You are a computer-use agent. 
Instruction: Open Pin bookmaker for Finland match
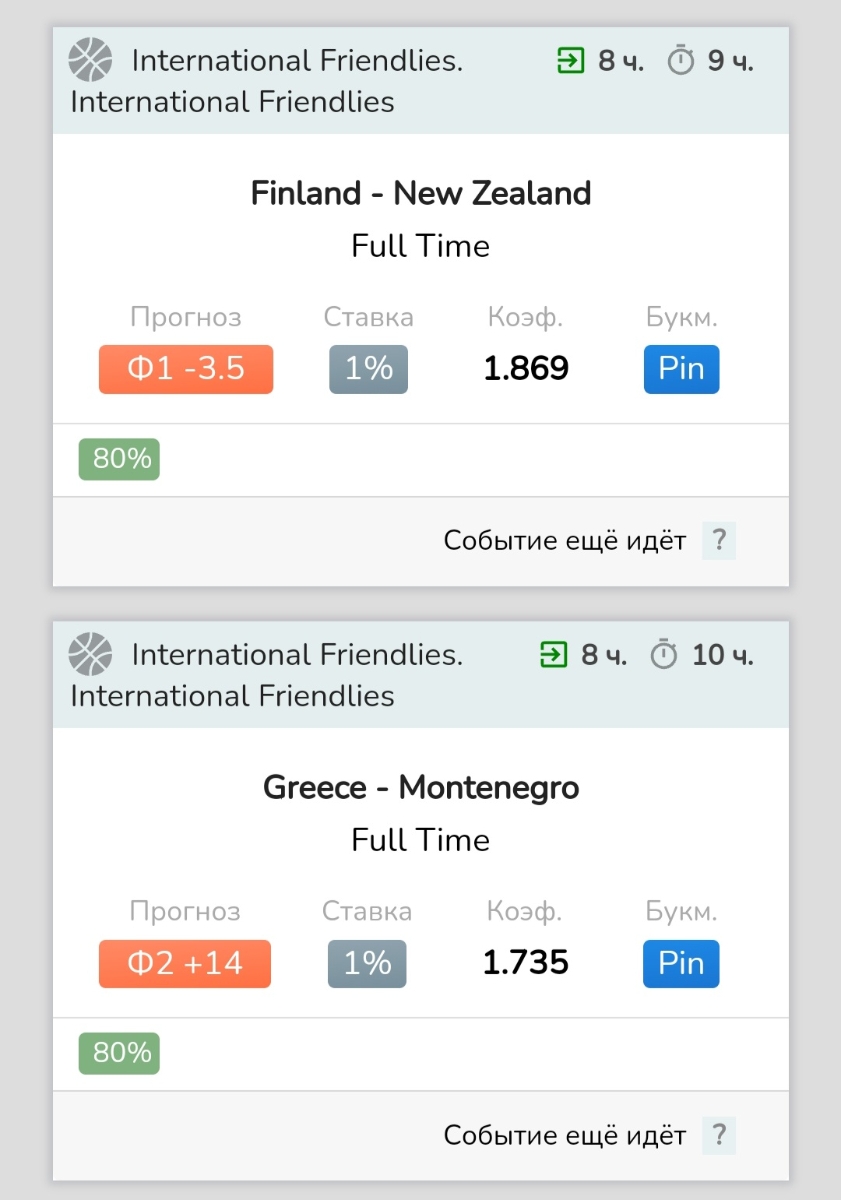[681, 369]
